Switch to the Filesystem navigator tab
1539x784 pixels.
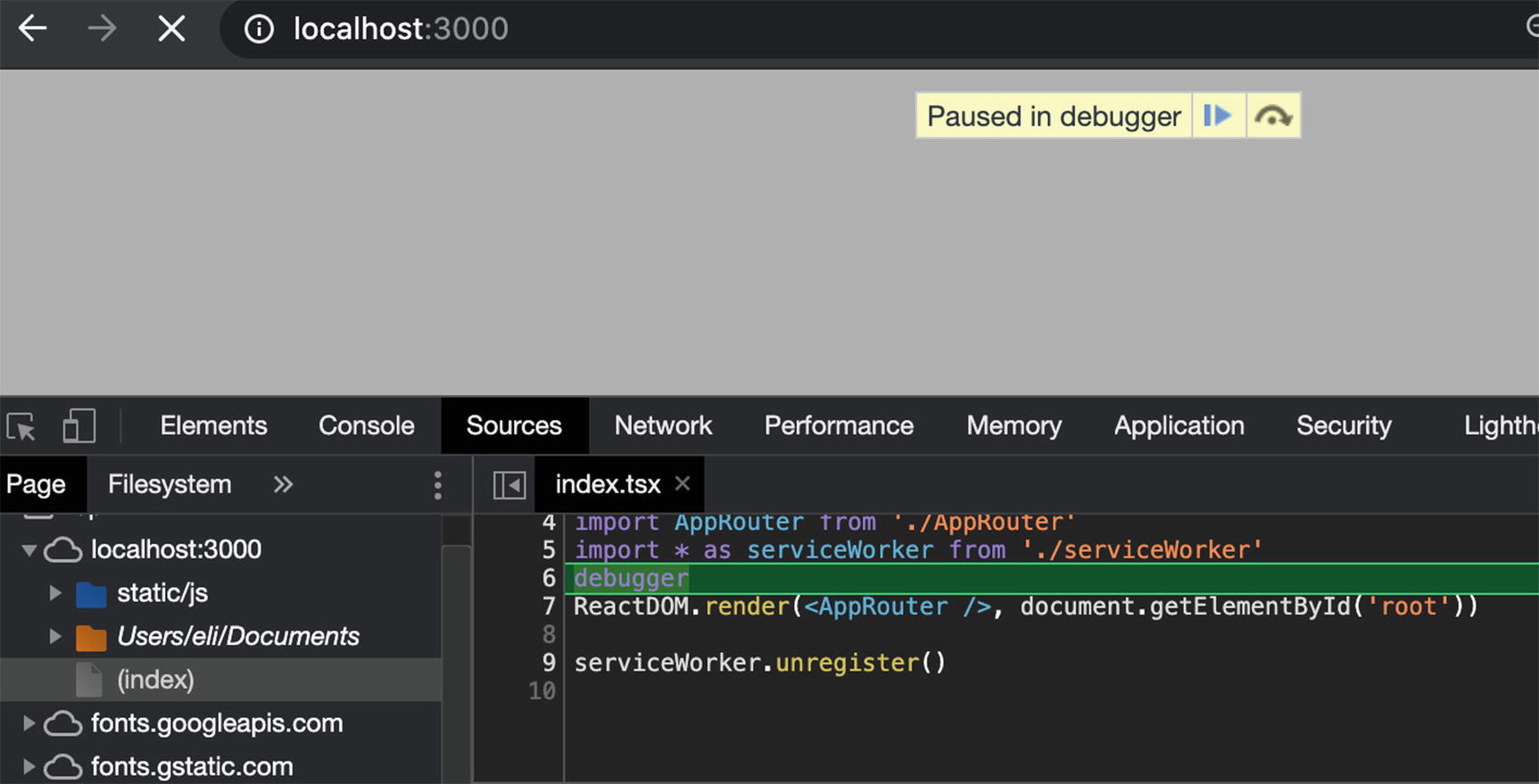(170, 484)
